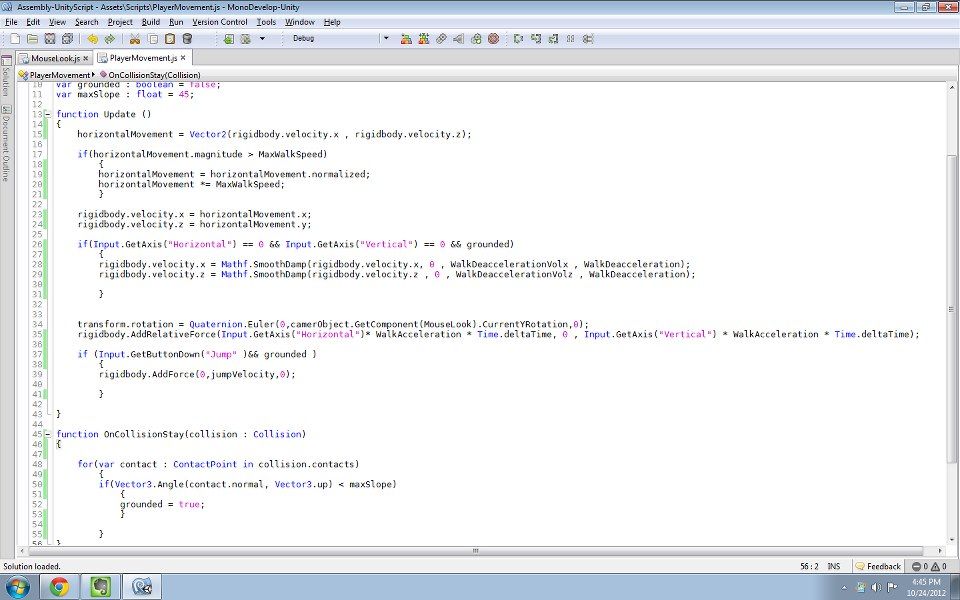
Task: Click the Save All toolbar icon
Action: coord(67,39)
